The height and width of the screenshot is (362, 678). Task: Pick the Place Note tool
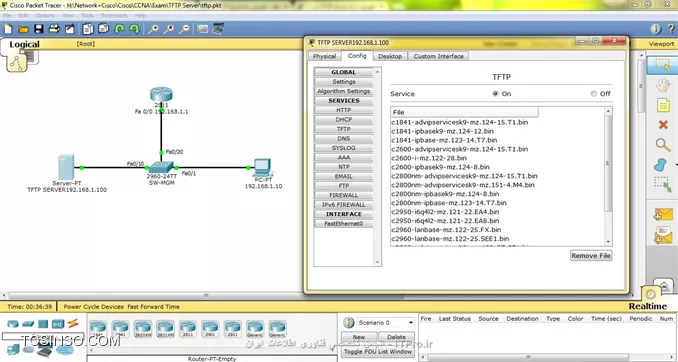click(663, 105)
